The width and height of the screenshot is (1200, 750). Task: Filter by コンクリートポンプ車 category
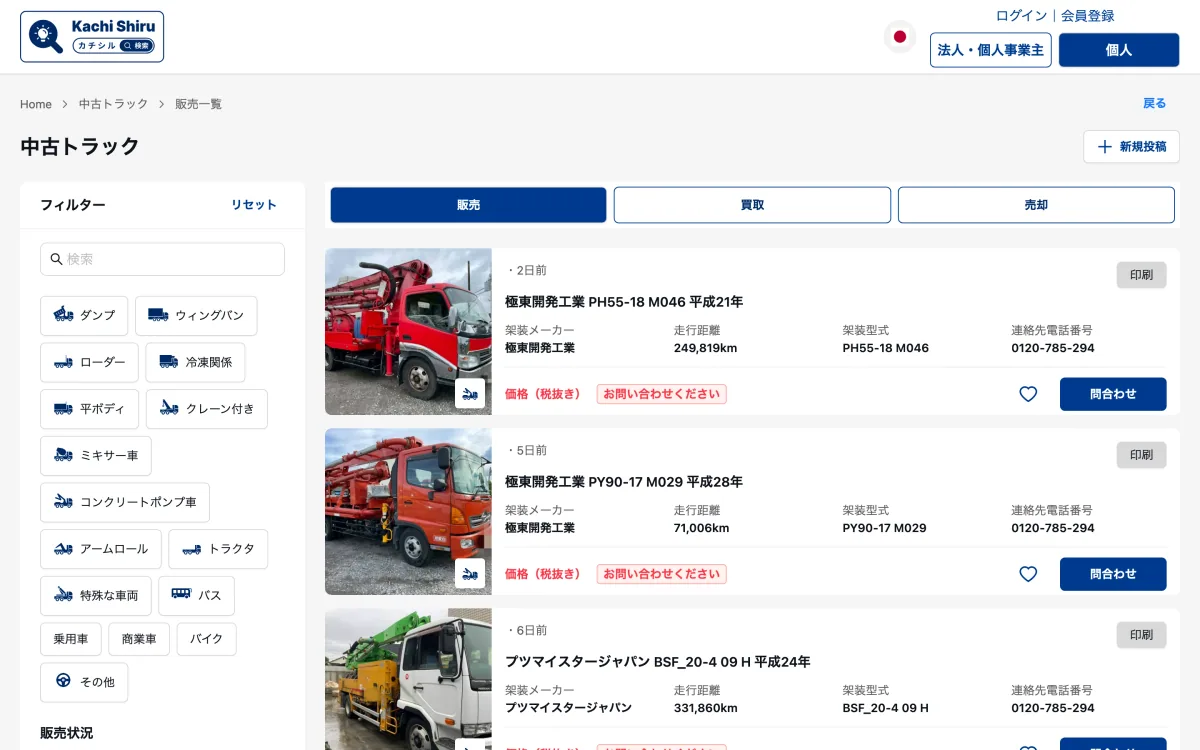(x=125, y=502)
